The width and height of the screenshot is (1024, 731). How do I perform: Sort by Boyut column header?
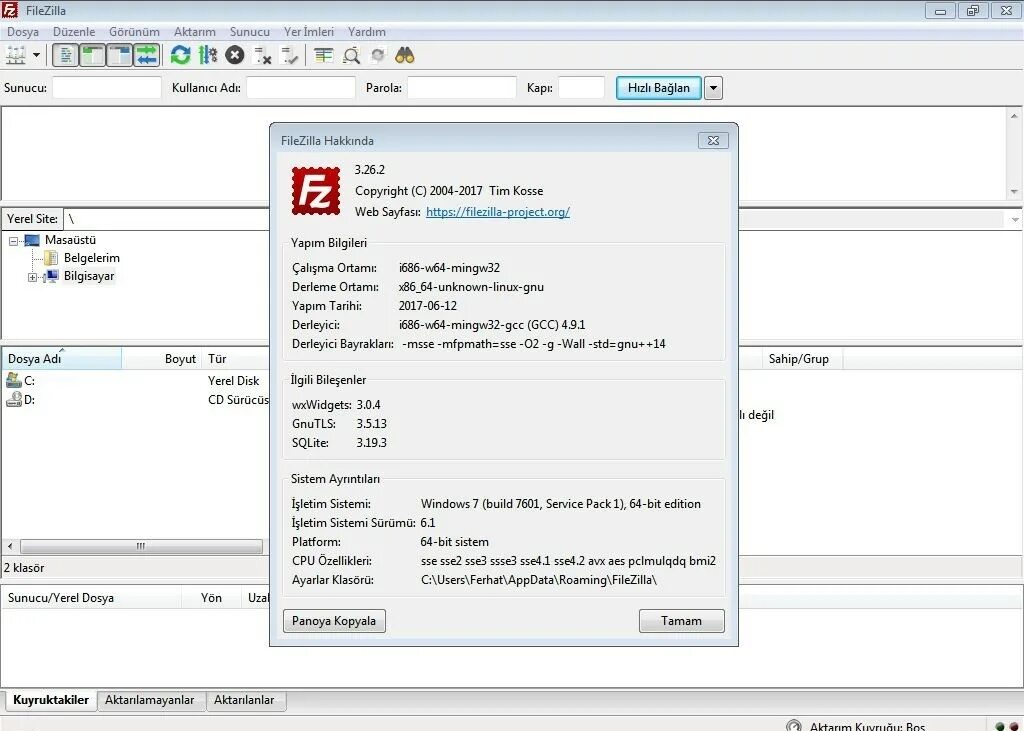[x=162, y=359]
